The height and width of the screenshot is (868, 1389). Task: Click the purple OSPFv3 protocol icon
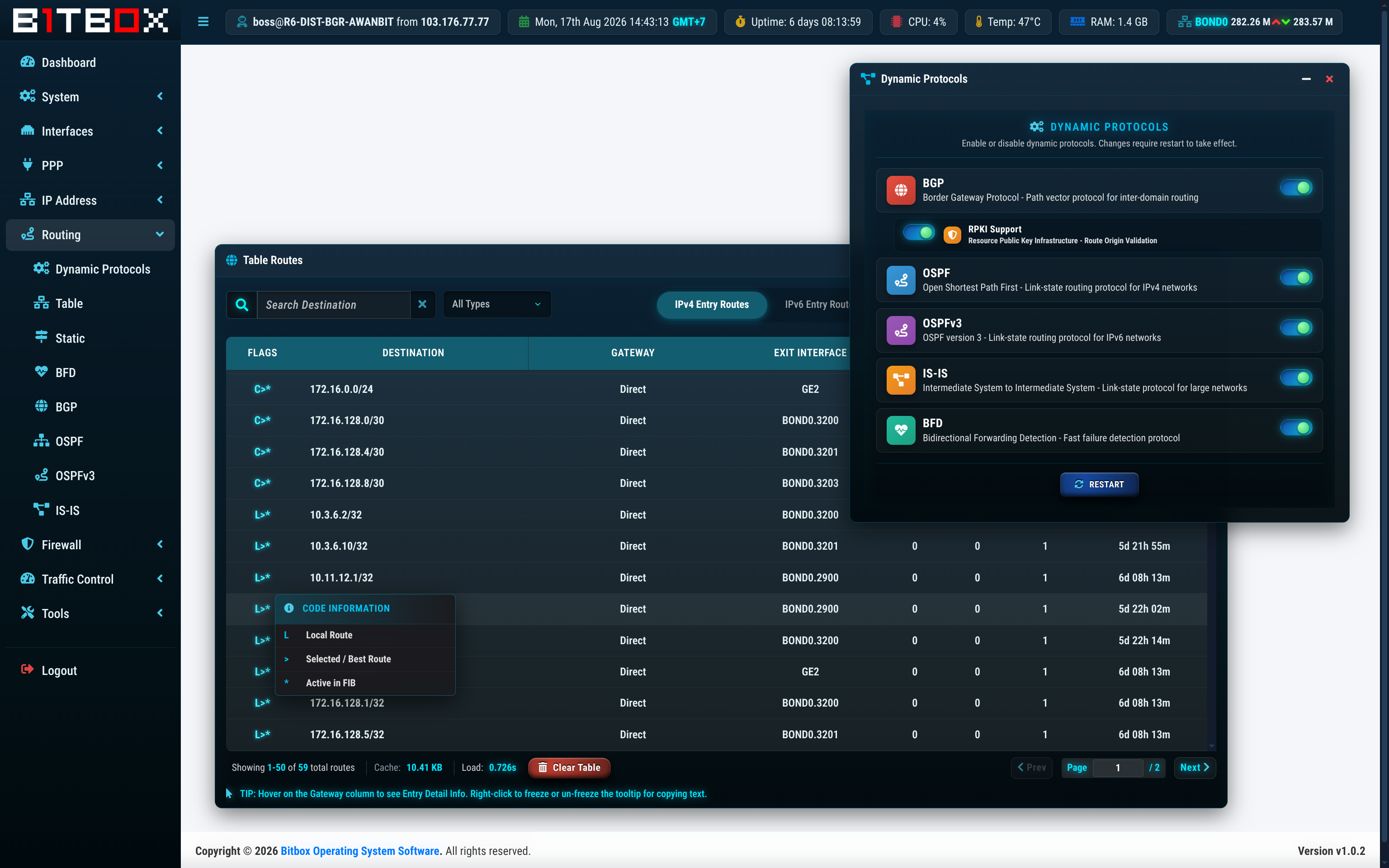(901, 330)
